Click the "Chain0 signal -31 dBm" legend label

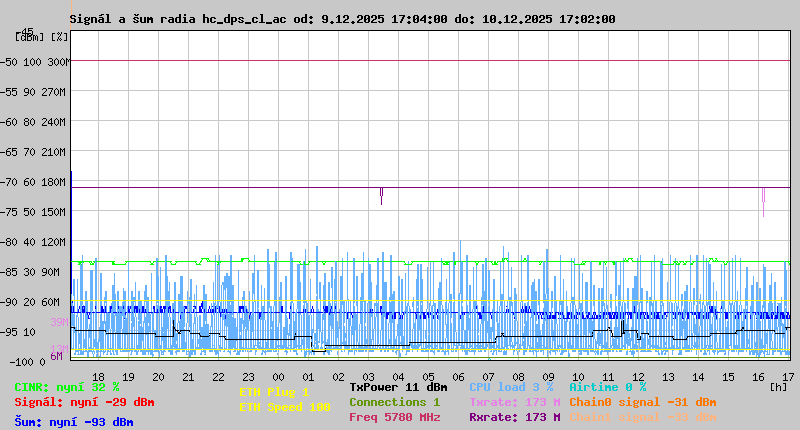(643, 402)
